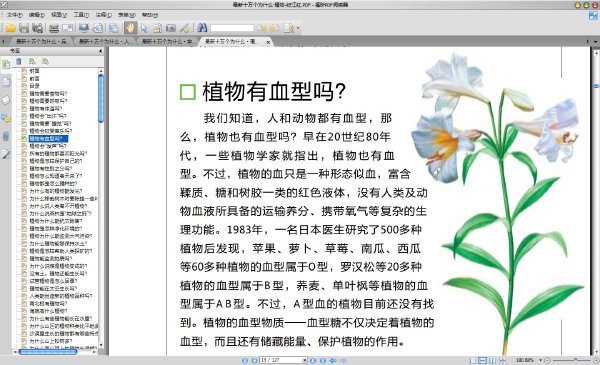The height and width of the screenshot is (365, 600).
Task: Click the document's right vertical scrollbar
Action: point(596,201)
